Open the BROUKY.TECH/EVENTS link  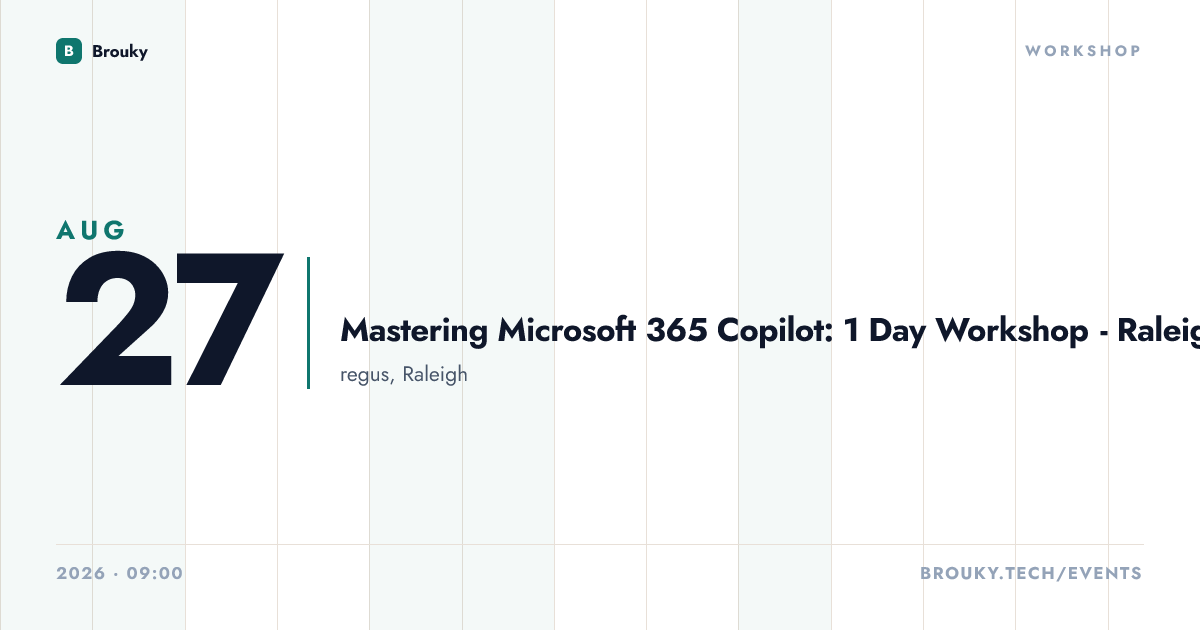point(1031,574)
